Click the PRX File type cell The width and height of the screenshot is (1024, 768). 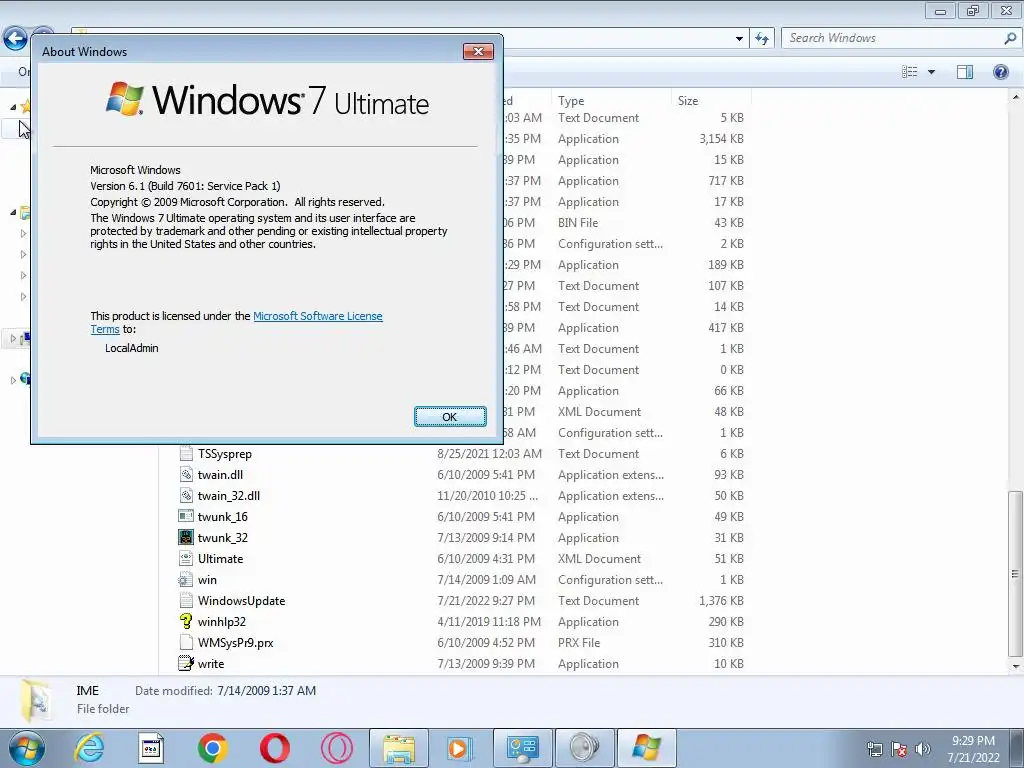click(579, 643)
